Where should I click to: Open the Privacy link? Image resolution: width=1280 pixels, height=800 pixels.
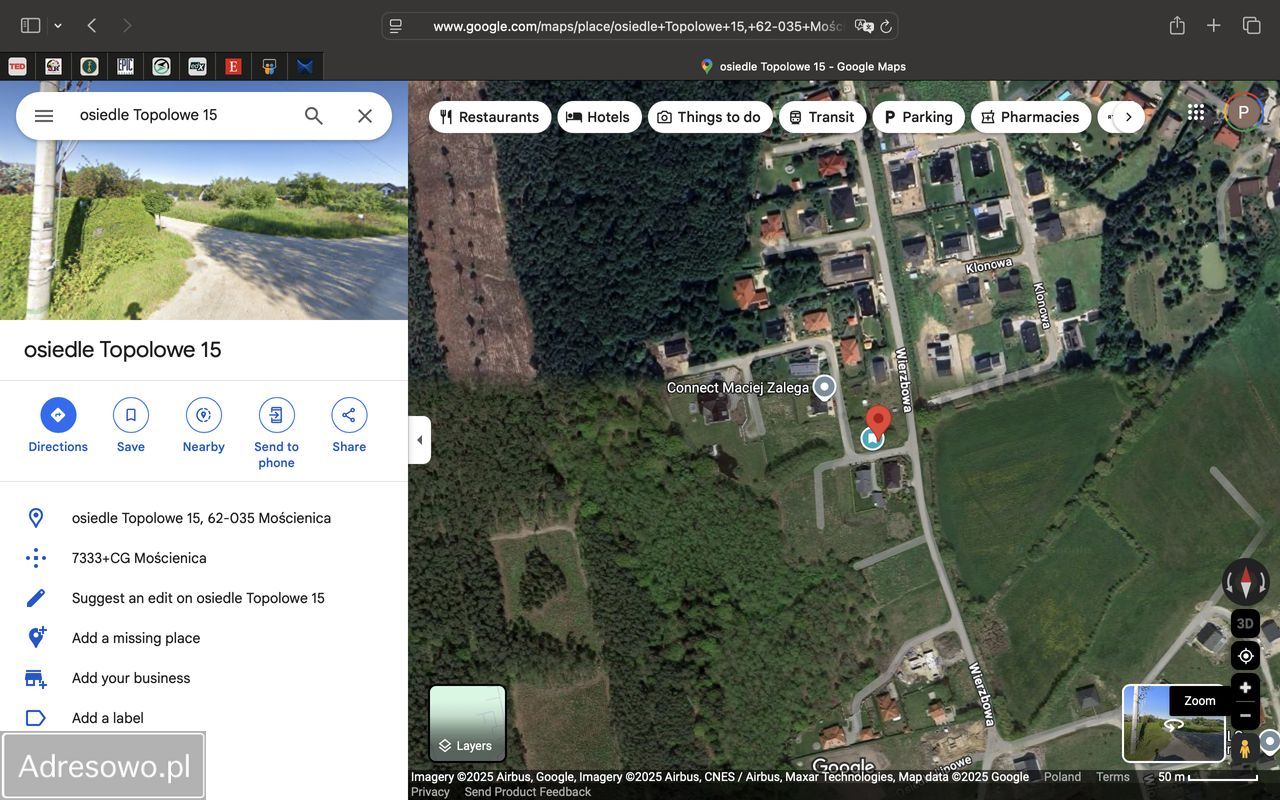(x=430, y=792)
